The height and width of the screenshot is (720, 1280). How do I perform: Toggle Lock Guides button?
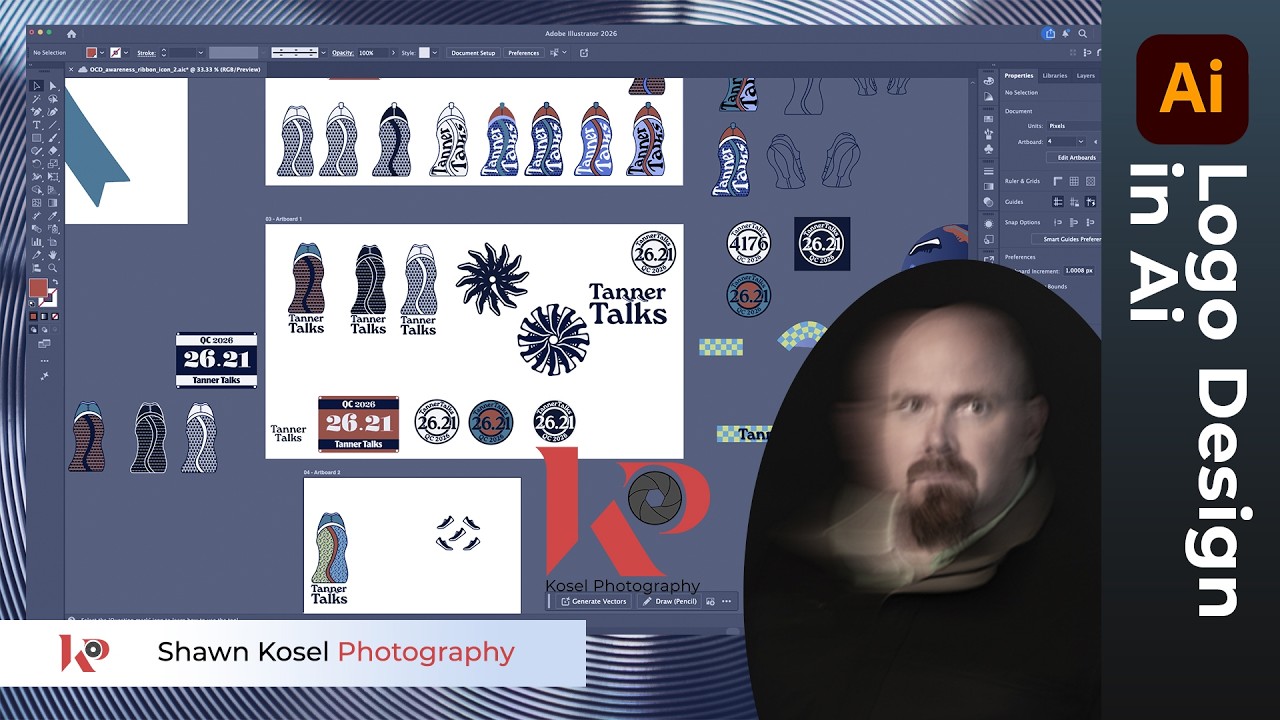[x=1074, y=202]
